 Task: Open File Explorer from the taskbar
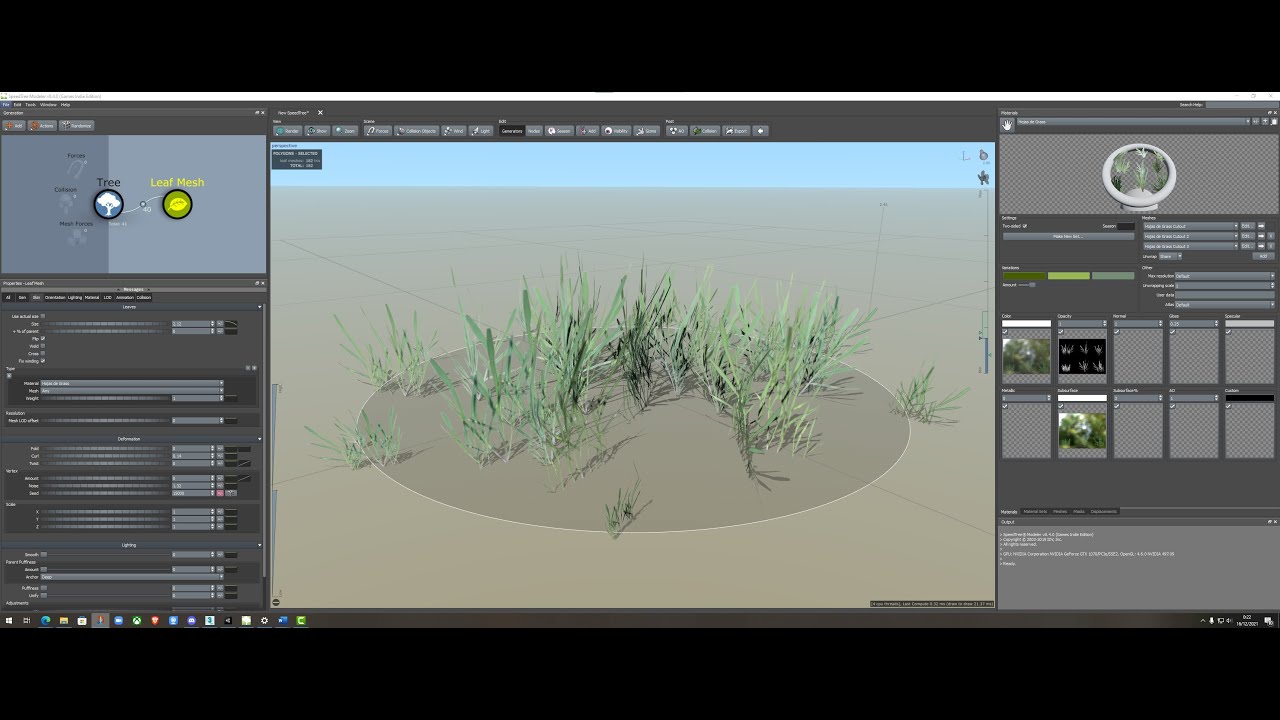63,620
